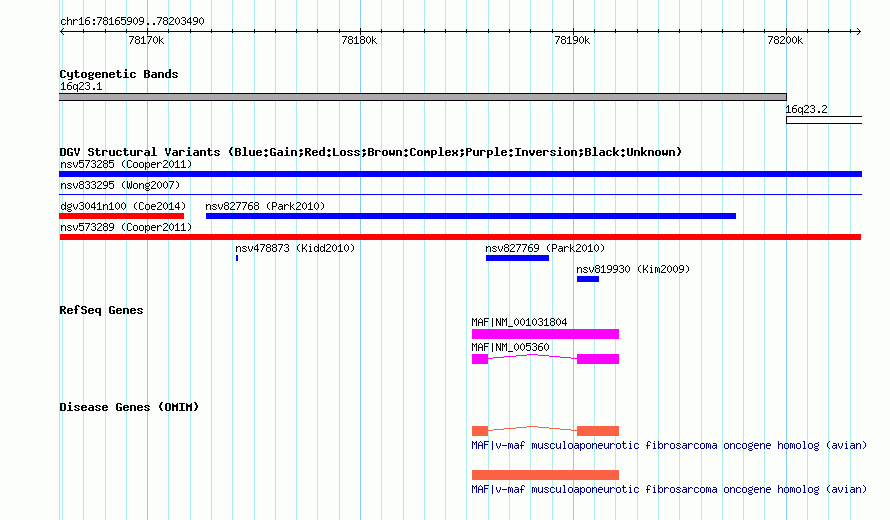Select the nsv819930 (Kim2009) blue bar
This screenshot has width=890, height=520.
[x=587, y=279]
